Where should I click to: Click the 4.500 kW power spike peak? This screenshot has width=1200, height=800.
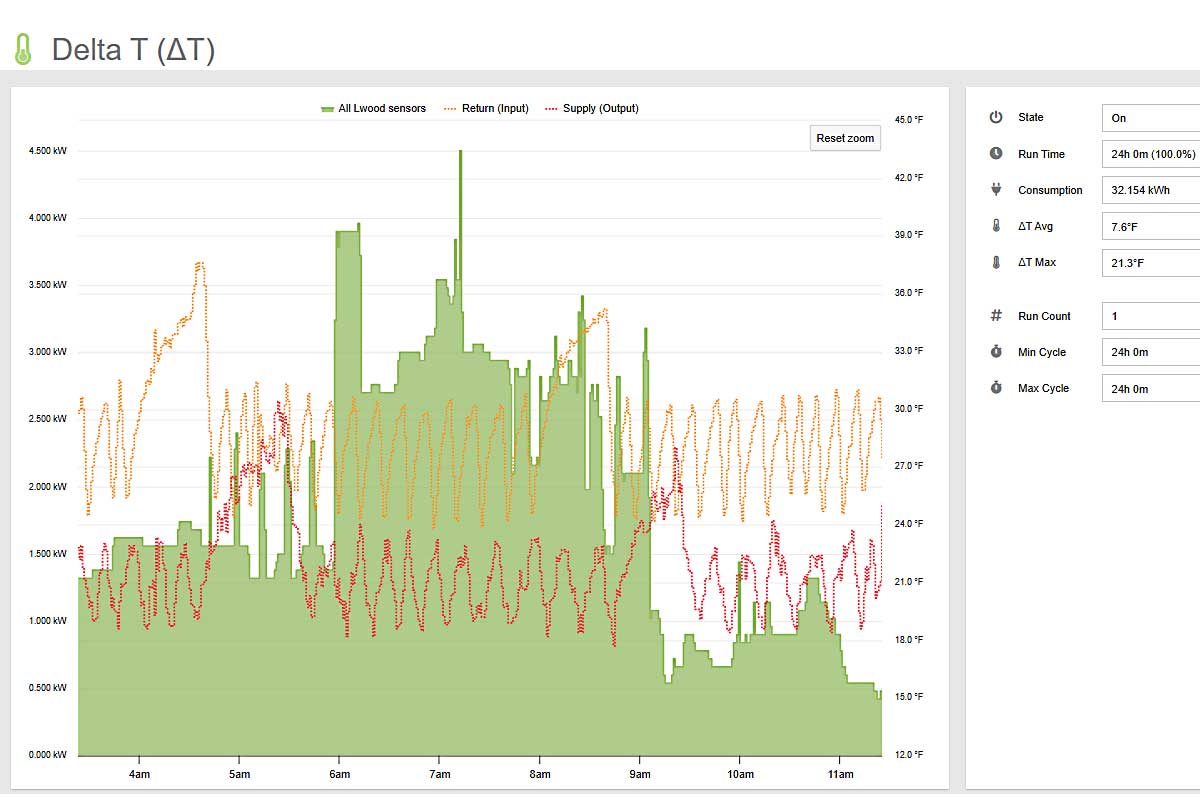[x=460, y=152]
